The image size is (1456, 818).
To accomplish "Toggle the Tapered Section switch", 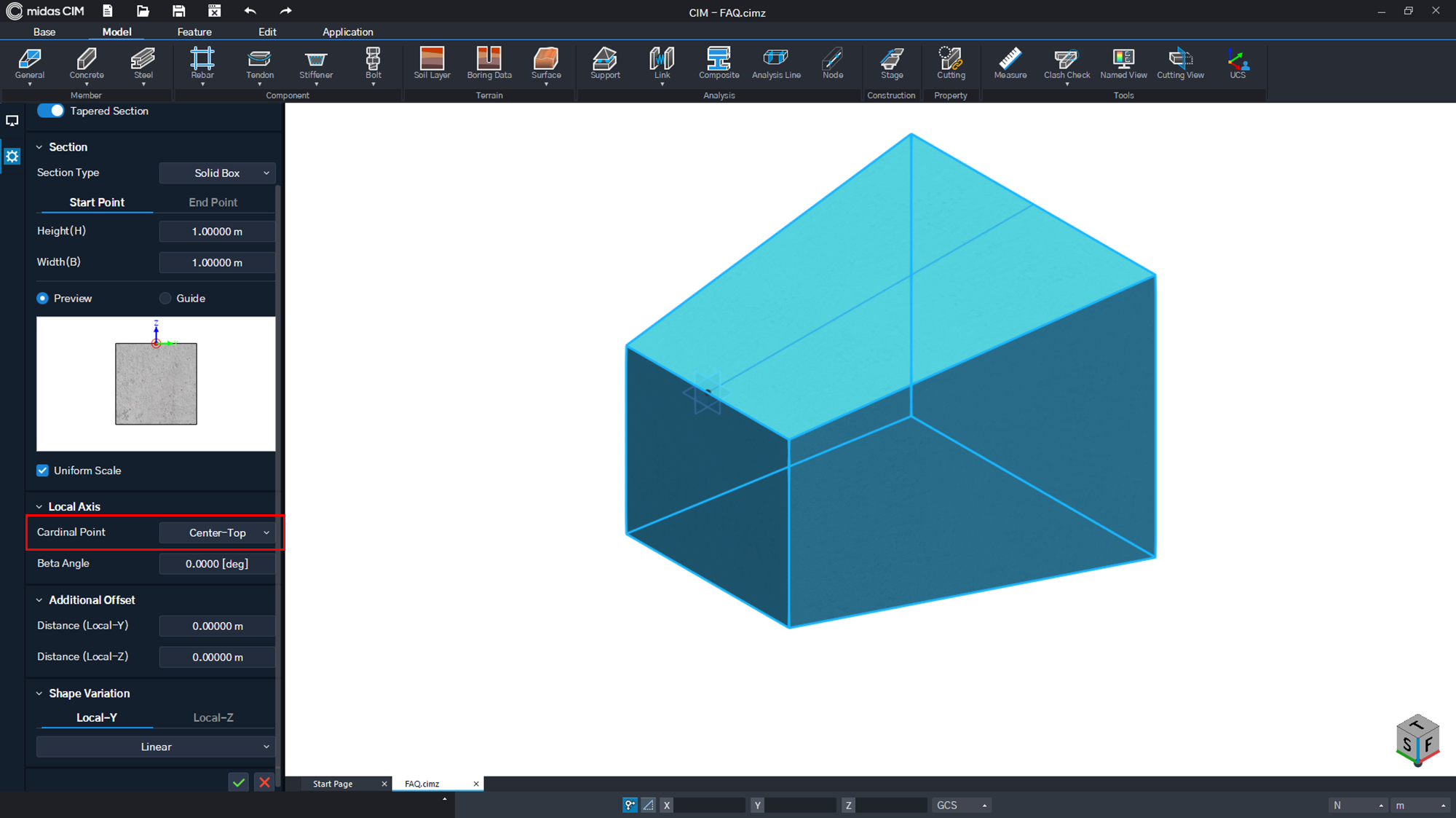I will pyautogui.click(x=50, y=111).
